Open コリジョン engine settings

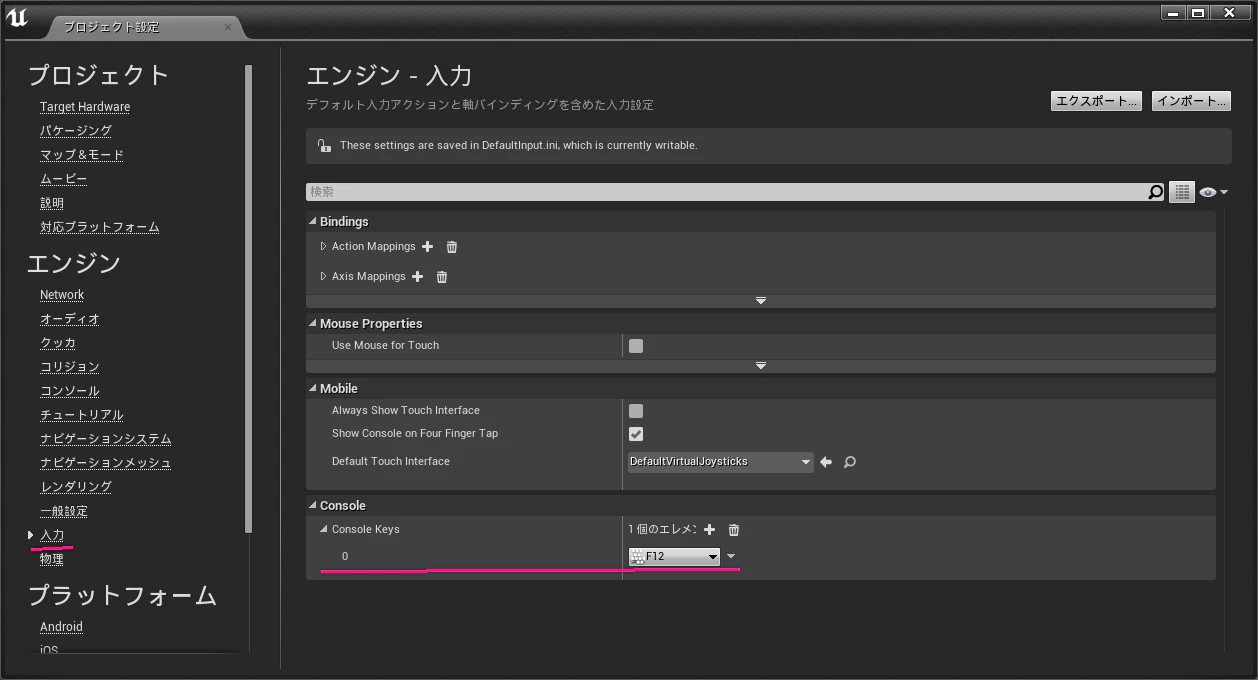pos(70,367)
